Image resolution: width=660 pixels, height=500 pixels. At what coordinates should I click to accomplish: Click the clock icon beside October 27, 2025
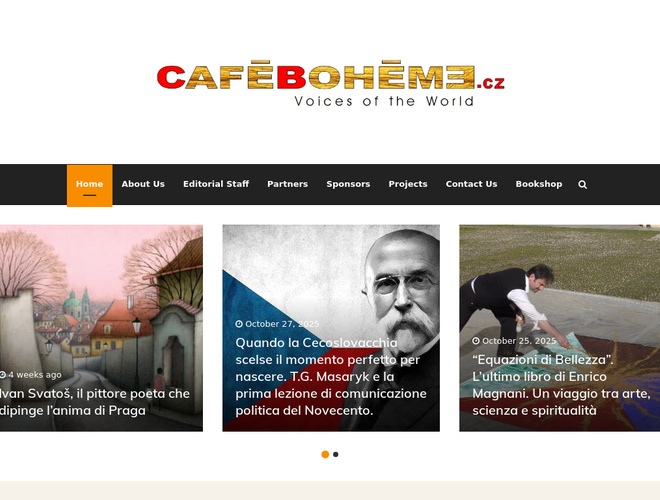(239, 324)
